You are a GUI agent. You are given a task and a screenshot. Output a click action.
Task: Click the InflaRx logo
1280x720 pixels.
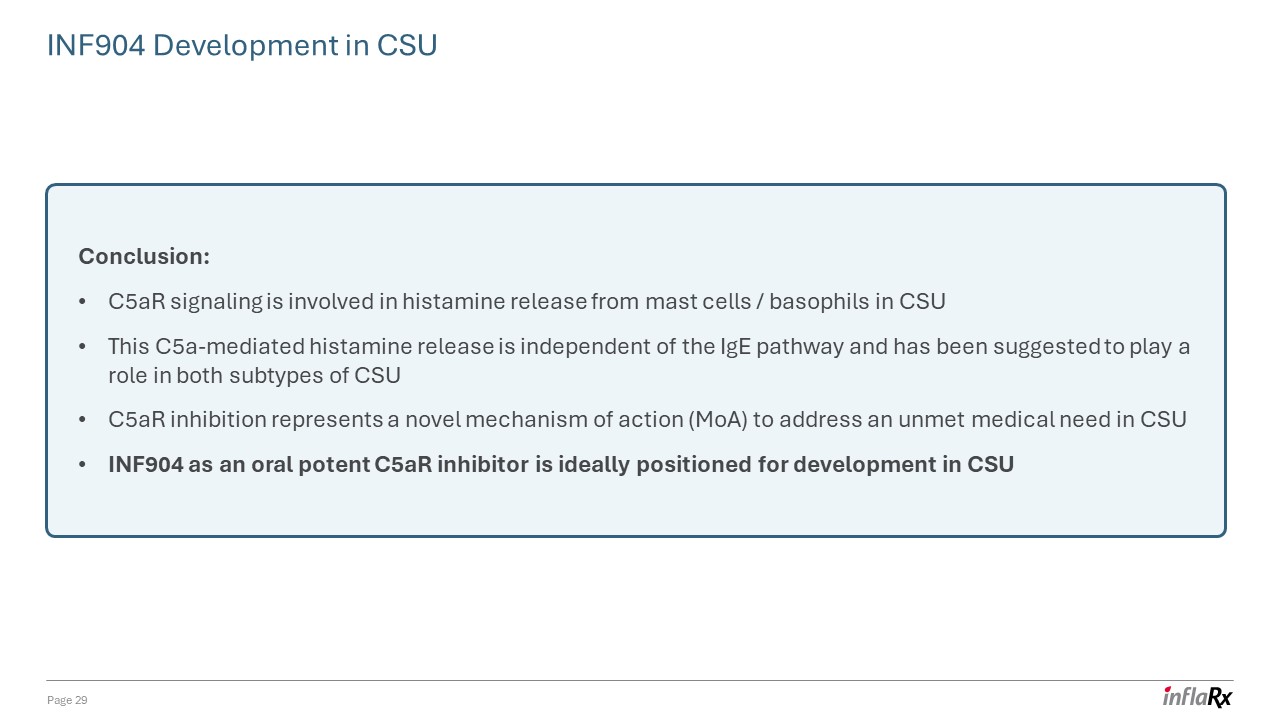coord(1196,697)
